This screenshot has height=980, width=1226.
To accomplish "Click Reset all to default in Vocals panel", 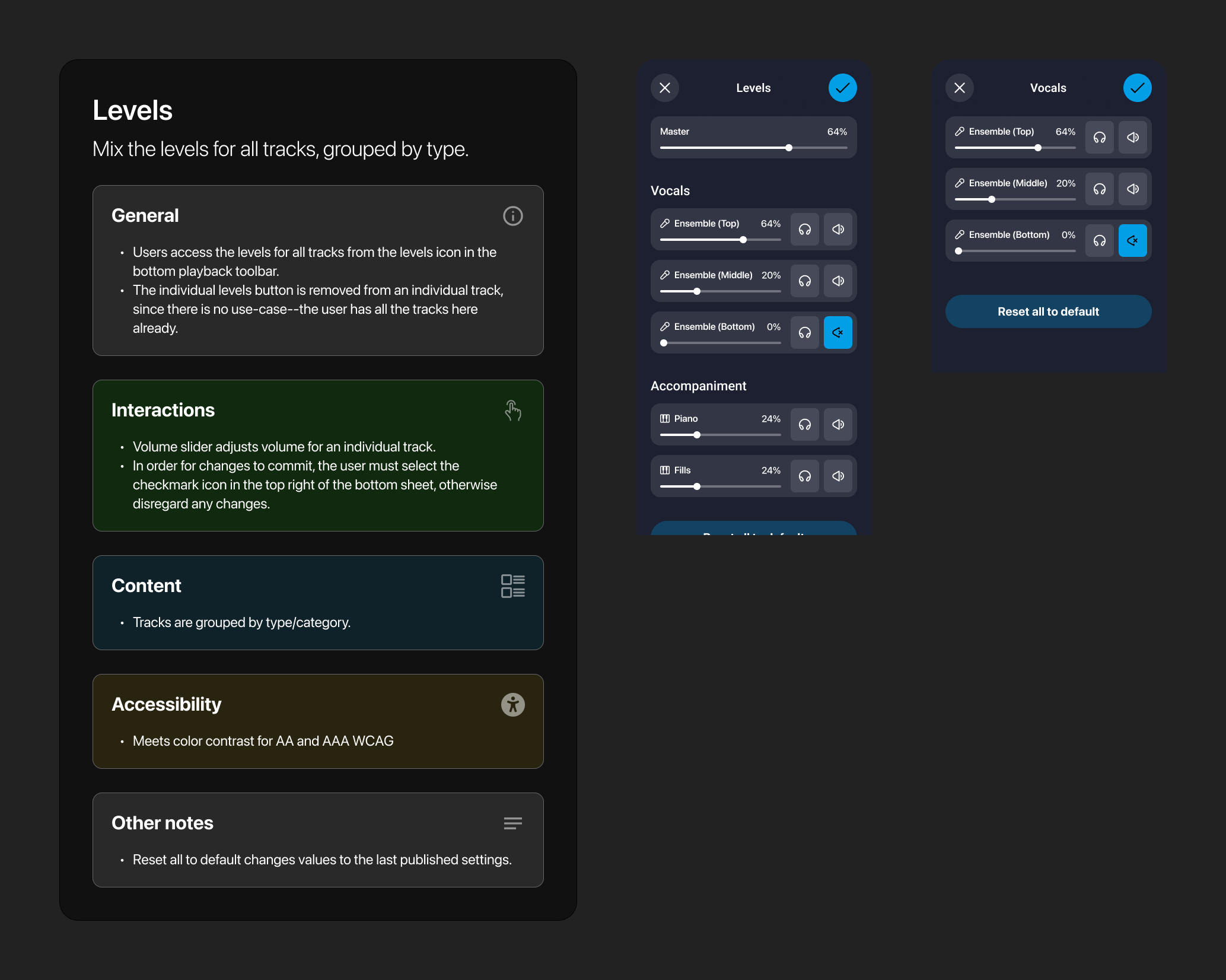I will [1048, 311].
